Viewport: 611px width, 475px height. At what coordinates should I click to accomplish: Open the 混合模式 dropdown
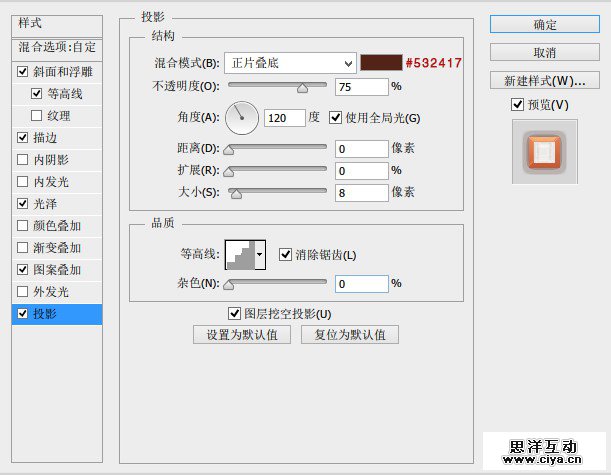(x=290, y=63)
